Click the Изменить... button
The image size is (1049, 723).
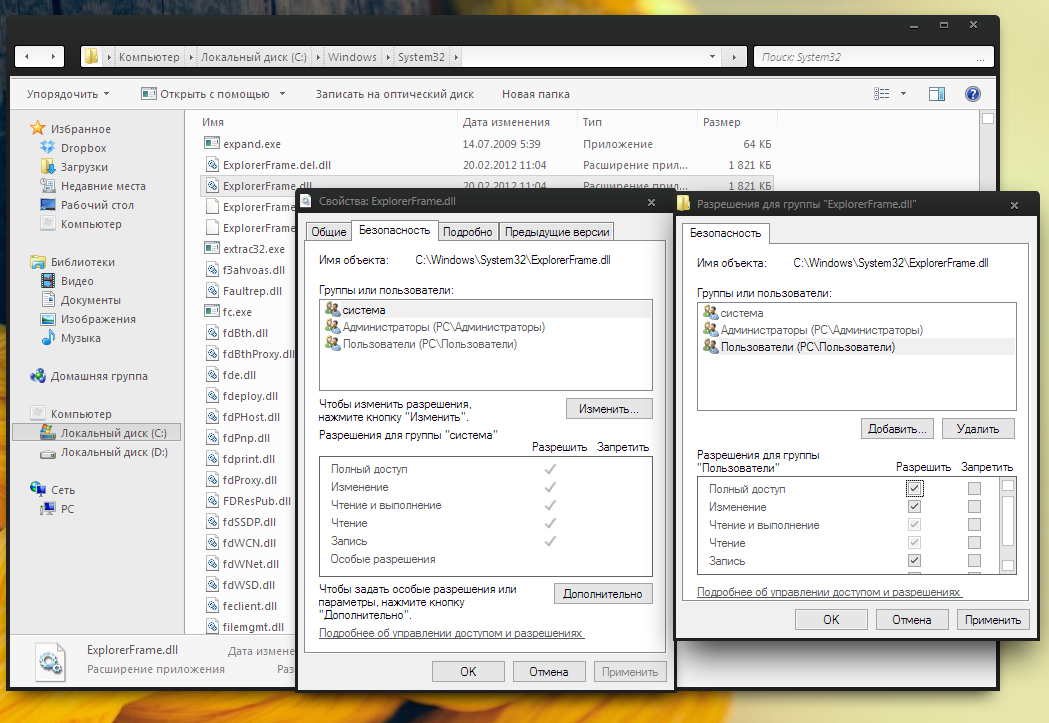tap(609, 409)
